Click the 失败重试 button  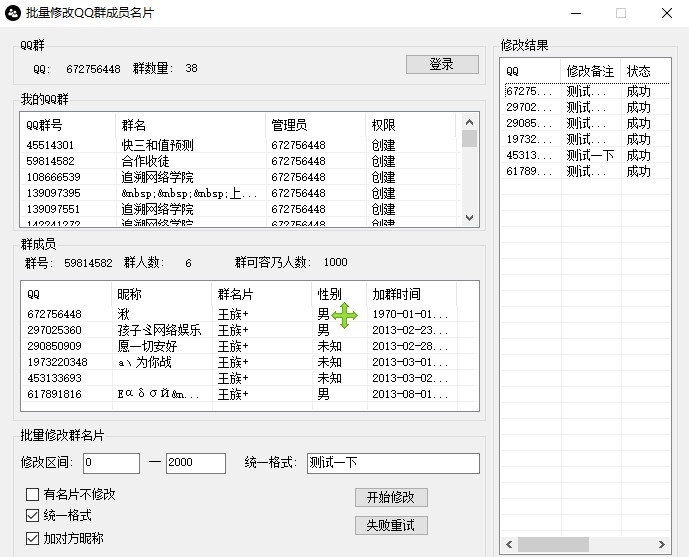click(x=391, y=525)
